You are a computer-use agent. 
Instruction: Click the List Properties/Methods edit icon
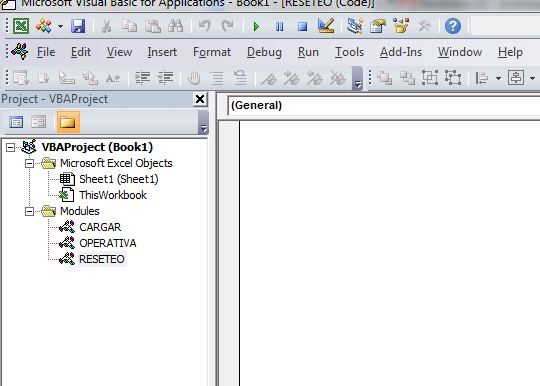pyautogui.click(x=21, y=78)
